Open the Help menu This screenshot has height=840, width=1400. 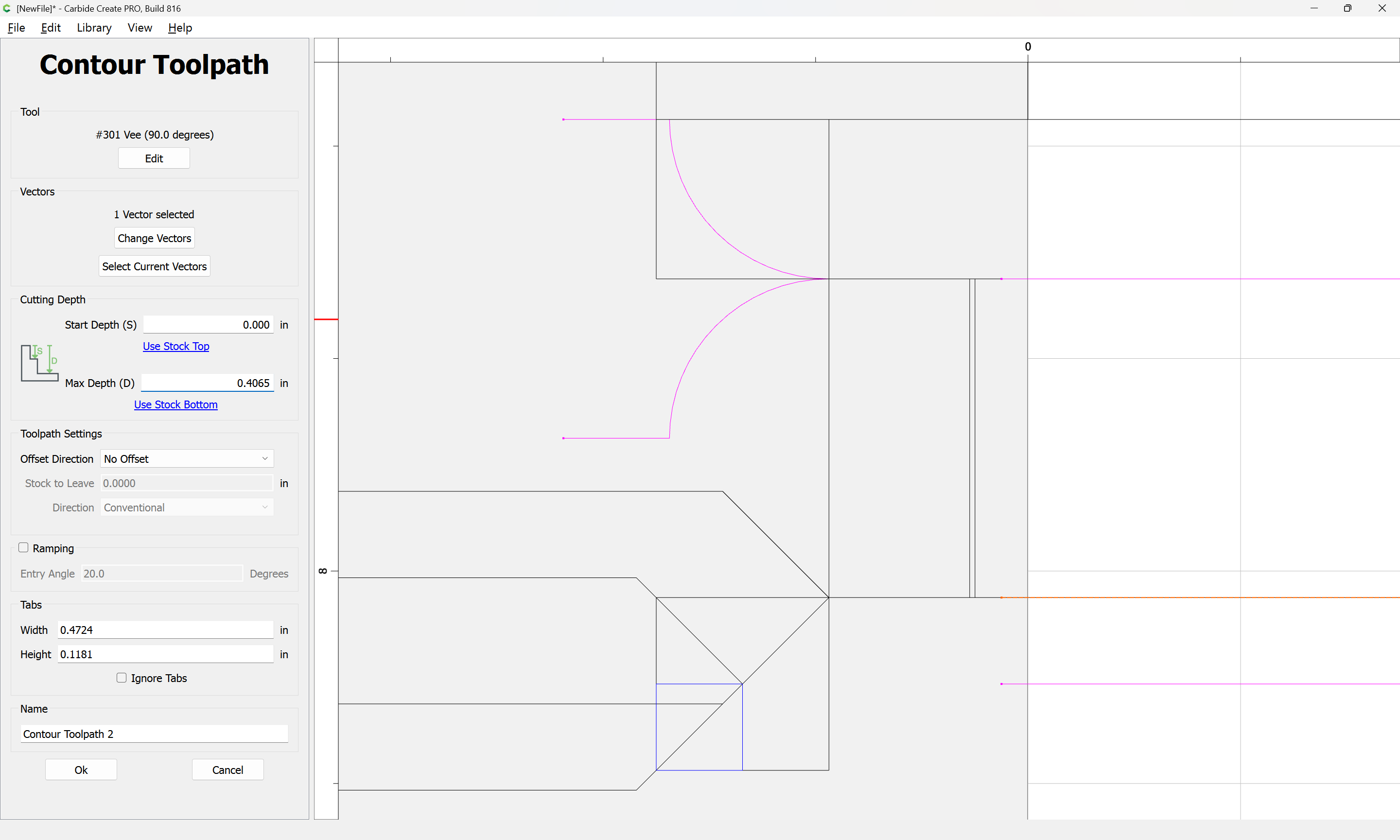click(180, 28)
